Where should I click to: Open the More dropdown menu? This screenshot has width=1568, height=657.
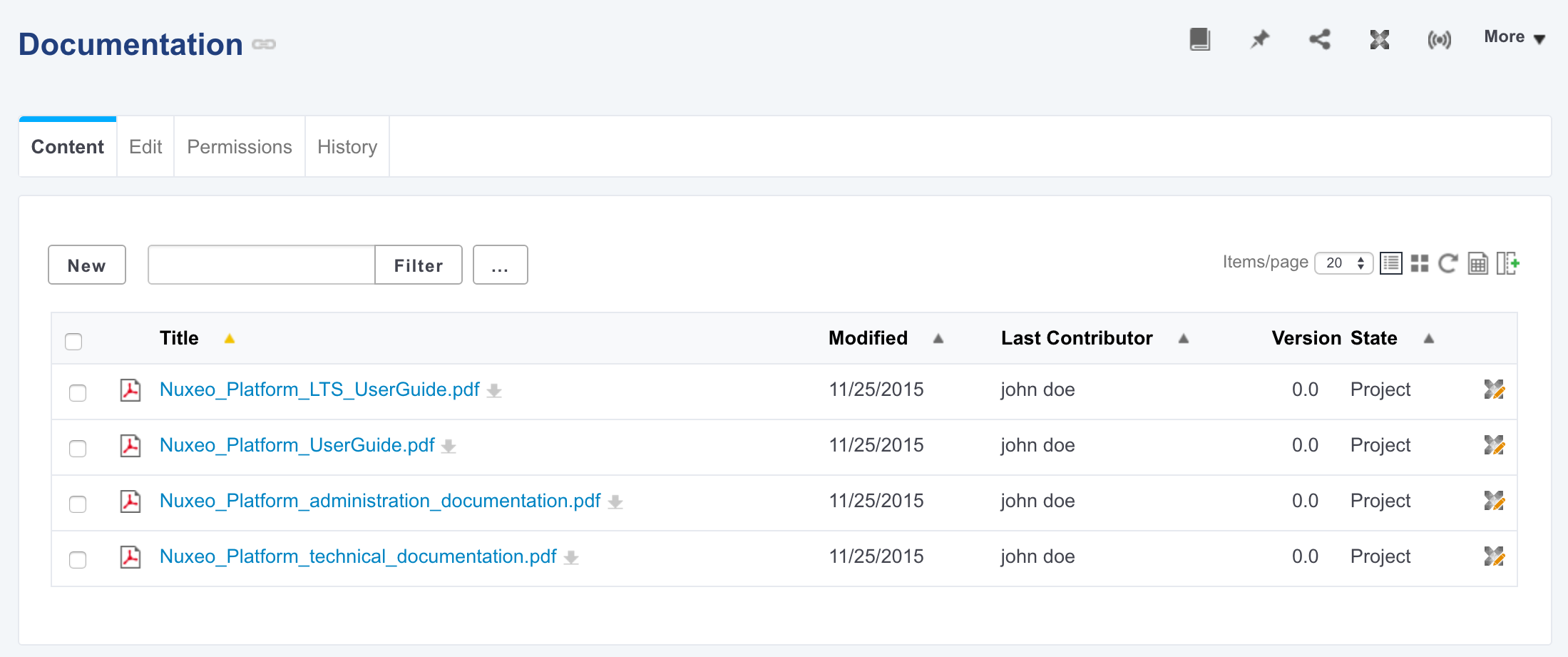click(x=1515, y=37)
